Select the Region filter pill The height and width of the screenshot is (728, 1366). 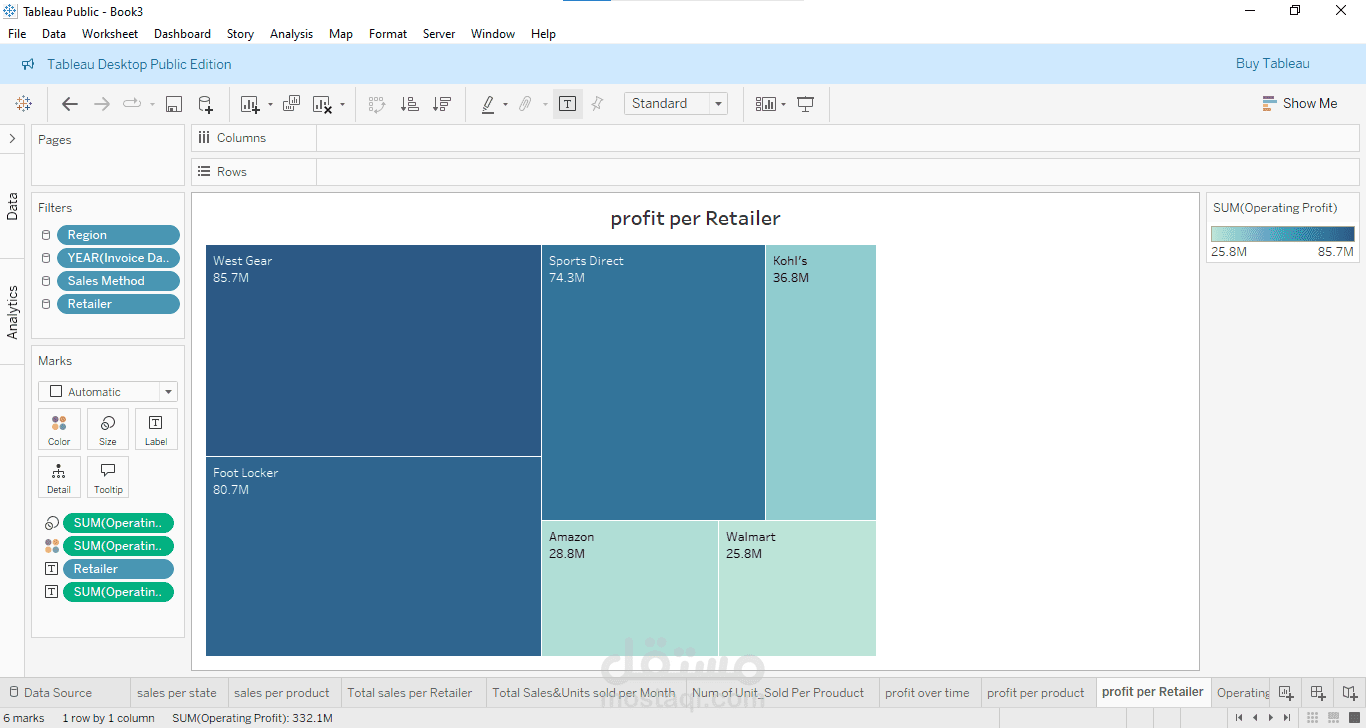click(118, 235)
